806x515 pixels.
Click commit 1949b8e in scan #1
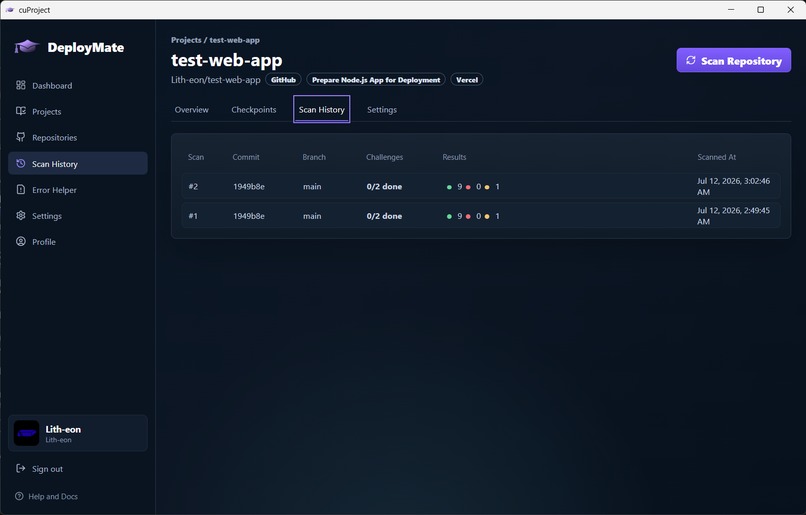(249, 216)
